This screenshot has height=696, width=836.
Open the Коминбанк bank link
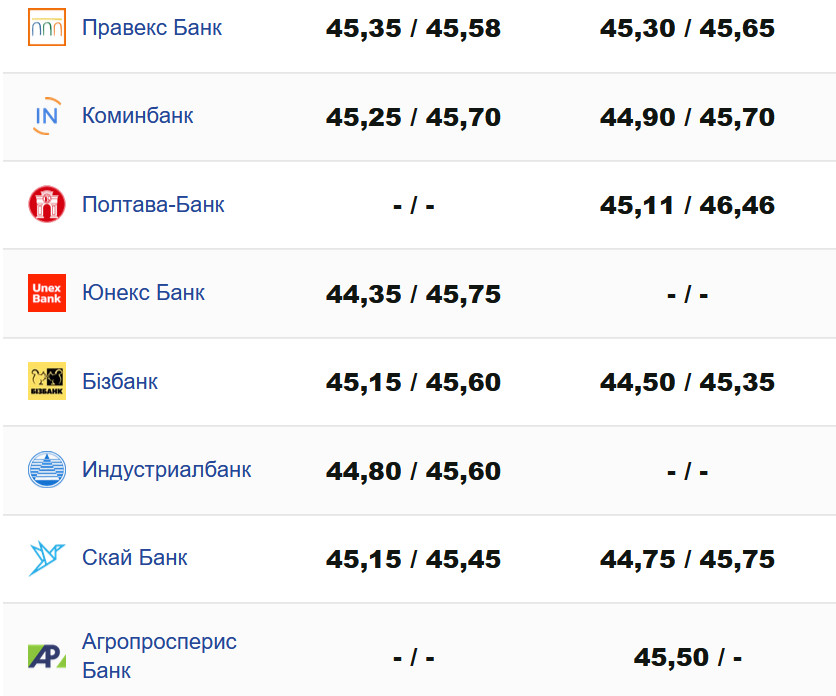click(138, 116)
